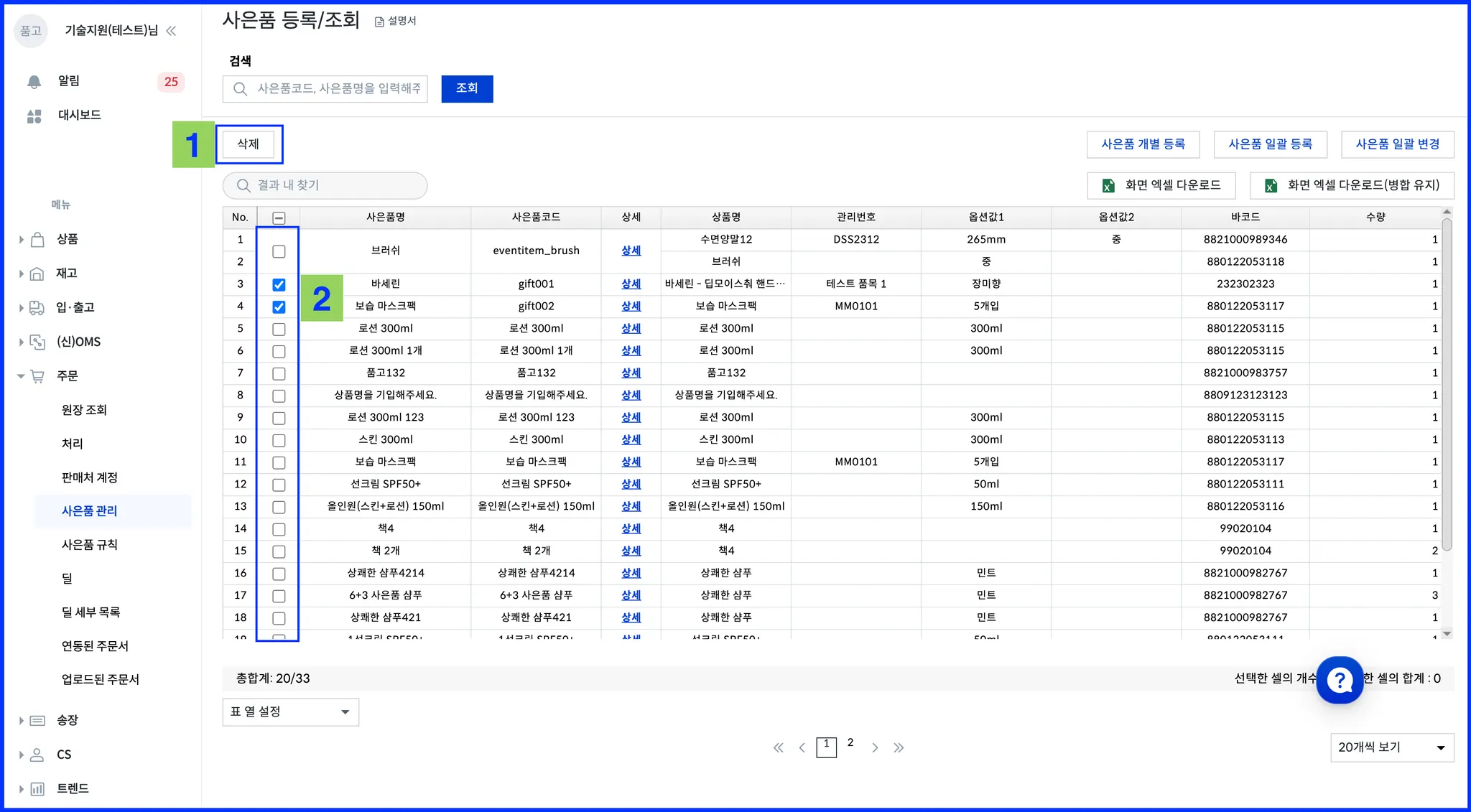
Task: Toggle the header select-all checkbox
Action: [279, 218]
